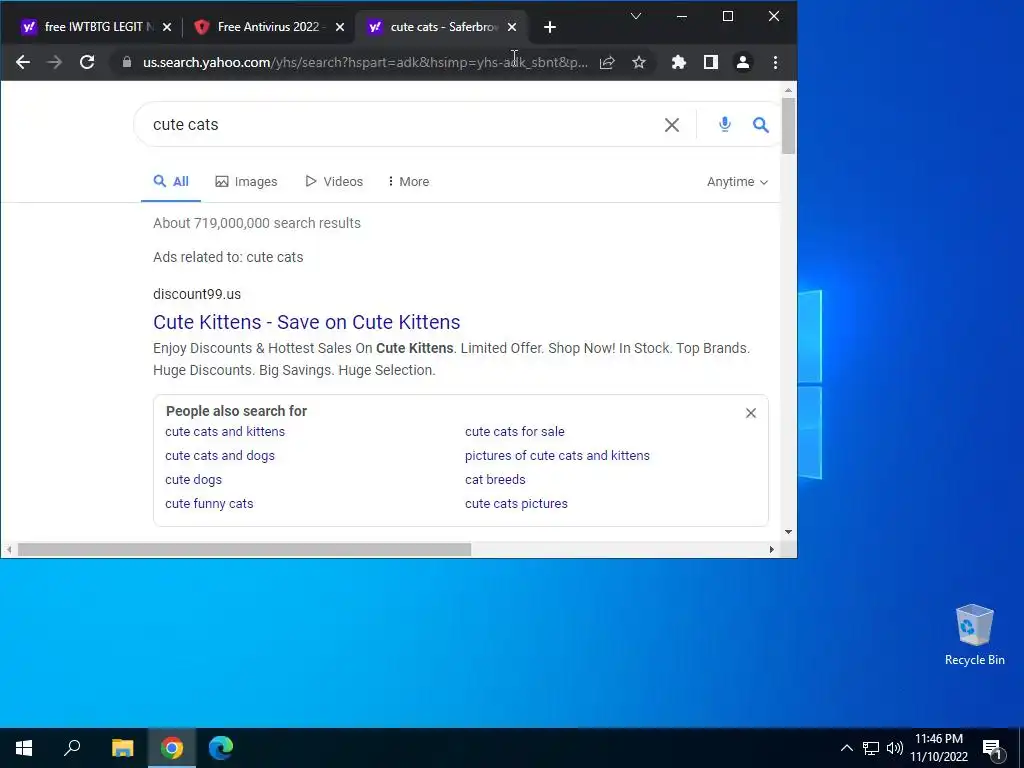
Task: Launch File Explorer from the taskbar
Action: click(122, 748)
